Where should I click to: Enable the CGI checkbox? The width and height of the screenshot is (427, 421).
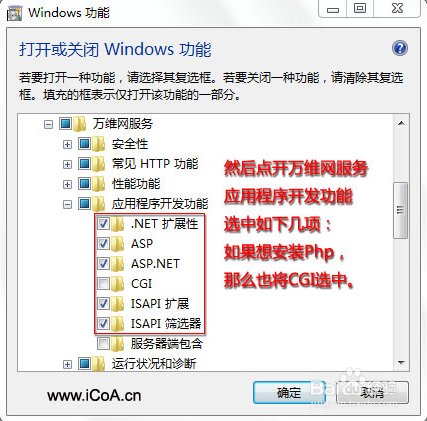[x=103, y=284]
